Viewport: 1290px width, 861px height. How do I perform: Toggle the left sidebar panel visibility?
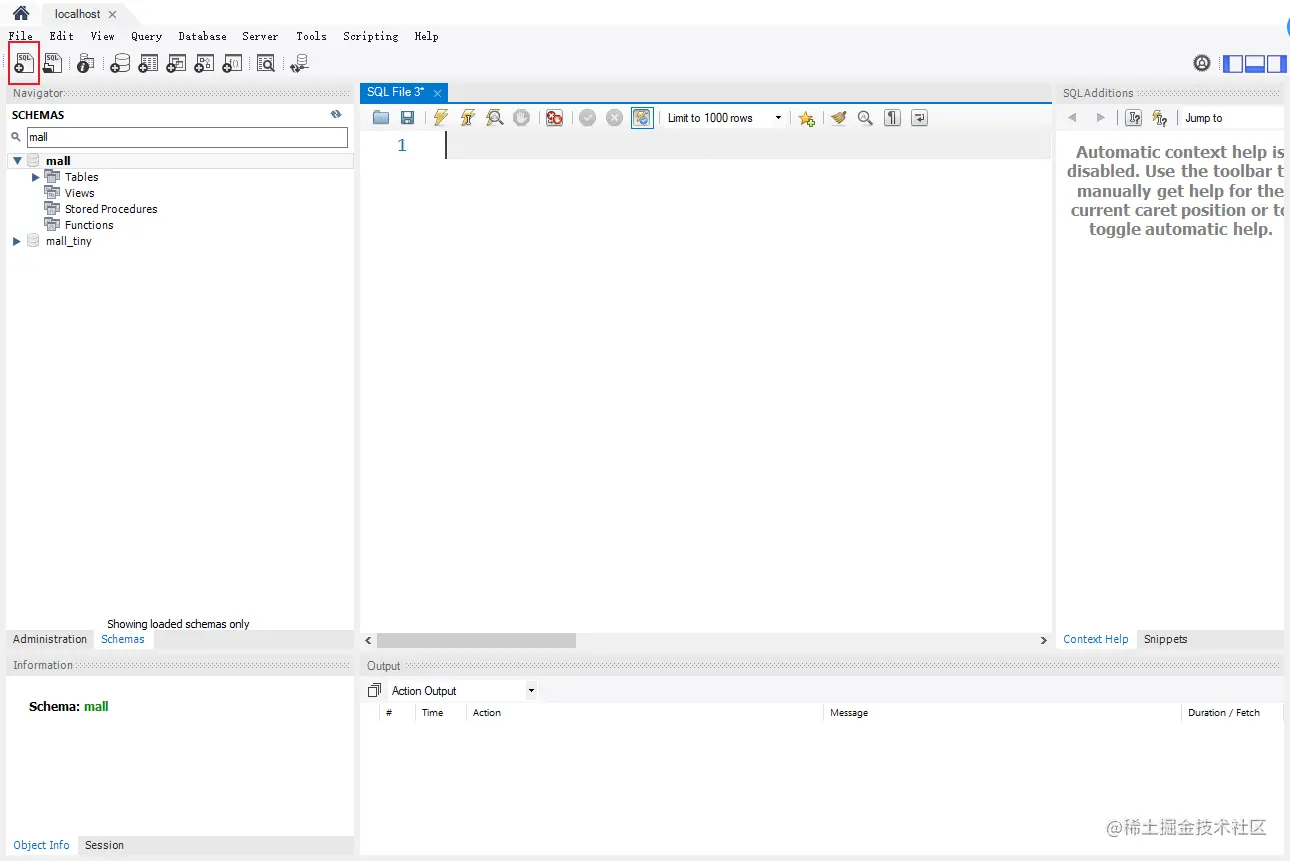(1233, 63)
